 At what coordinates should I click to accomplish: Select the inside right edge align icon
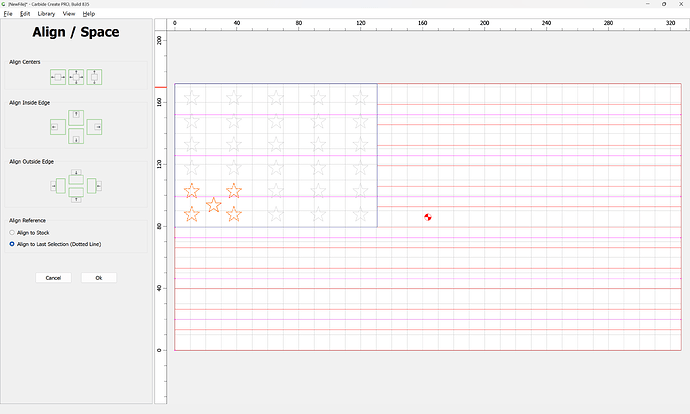95,127
